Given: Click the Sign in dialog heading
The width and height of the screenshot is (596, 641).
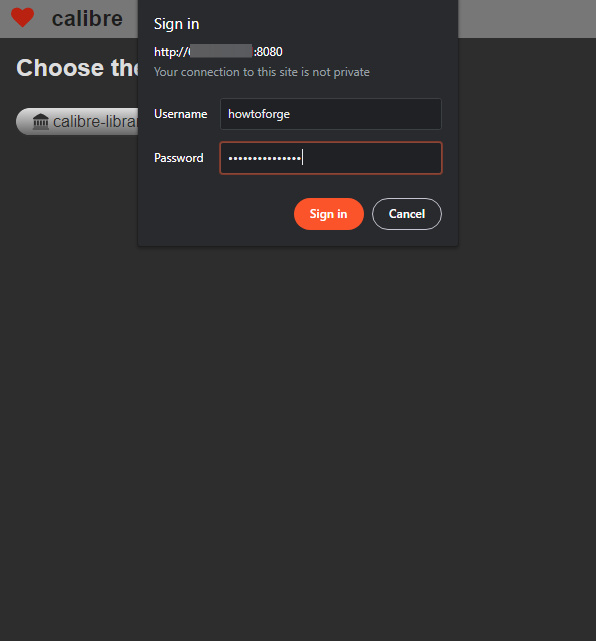Looking at the screenshot, I should (177, 24).
